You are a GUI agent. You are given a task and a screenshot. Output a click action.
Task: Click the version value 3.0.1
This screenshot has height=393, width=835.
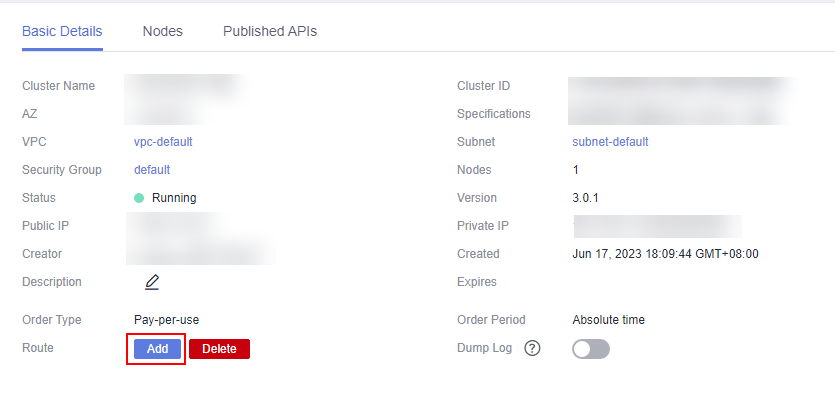tap(585, 198)
